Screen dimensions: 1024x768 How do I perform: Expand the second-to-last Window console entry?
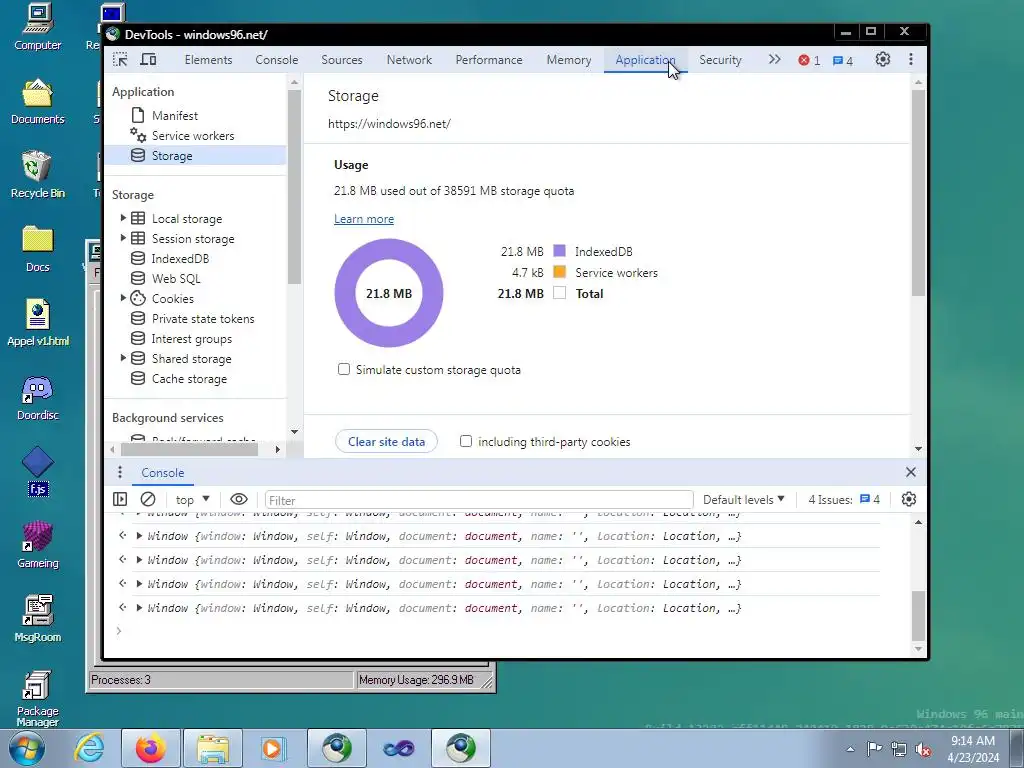[138, 584]
